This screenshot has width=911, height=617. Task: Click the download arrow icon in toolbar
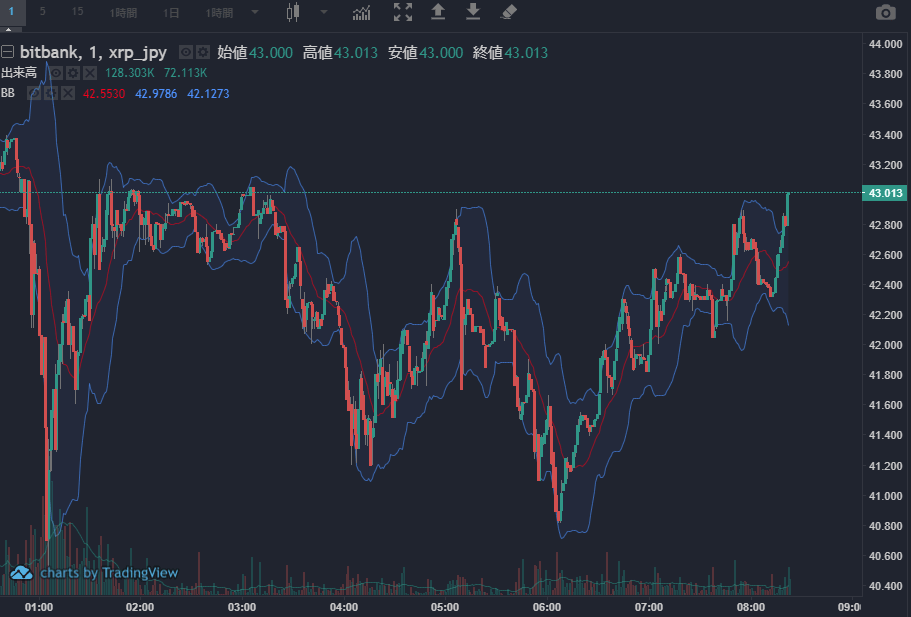point(473,13)
